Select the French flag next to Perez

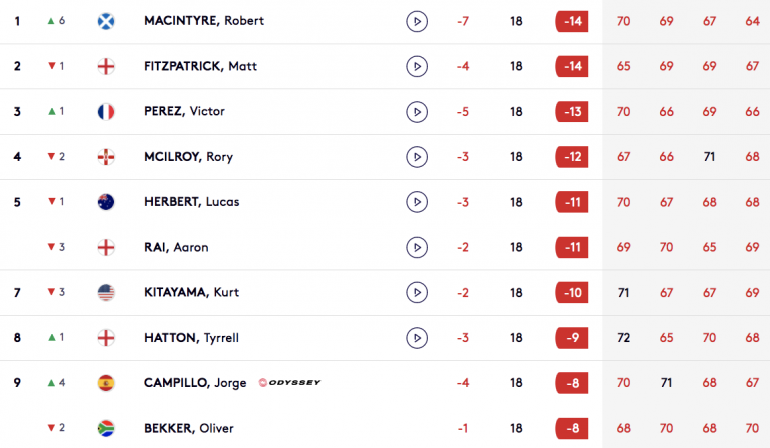[106, 112]
